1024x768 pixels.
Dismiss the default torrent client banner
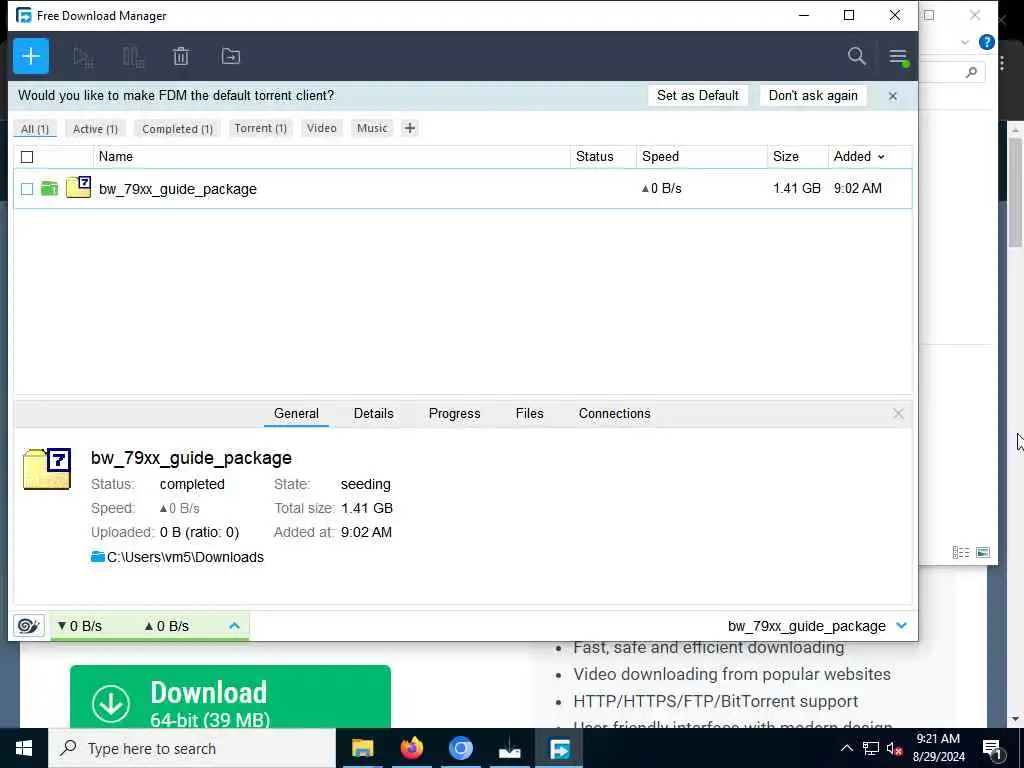click(x=893, y=96)
